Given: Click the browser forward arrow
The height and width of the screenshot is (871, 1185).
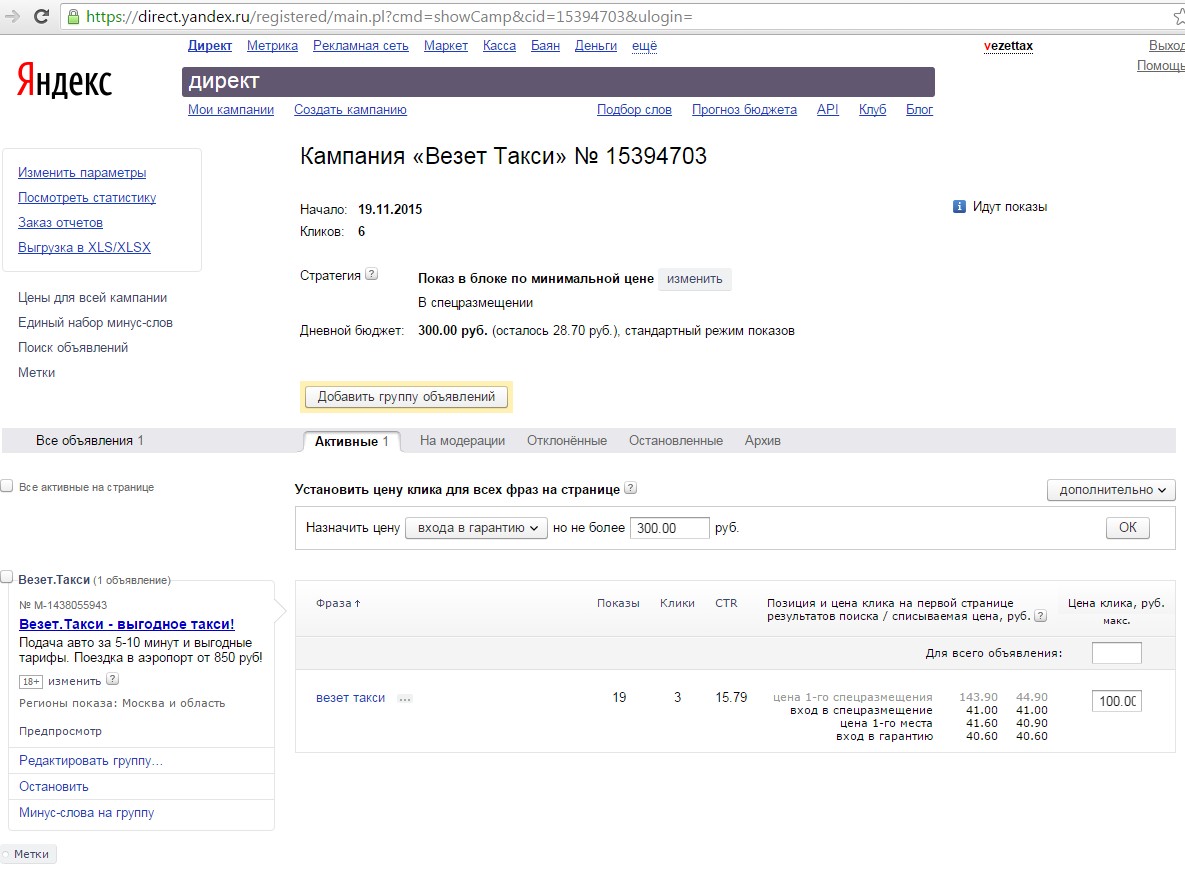Looking at the screenshot, I should pyautogui.click(x=12, y=16).
